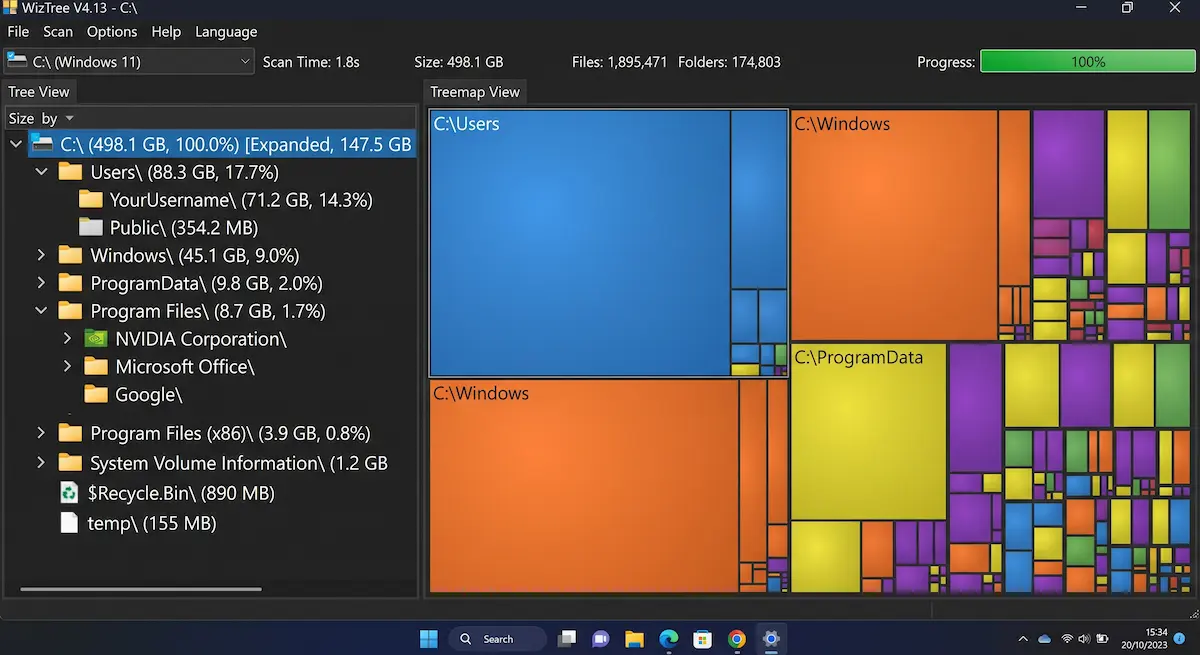Expand the Program Files (x86) node
Viewport: 1200px width, 655px height.
coord(42,433)
